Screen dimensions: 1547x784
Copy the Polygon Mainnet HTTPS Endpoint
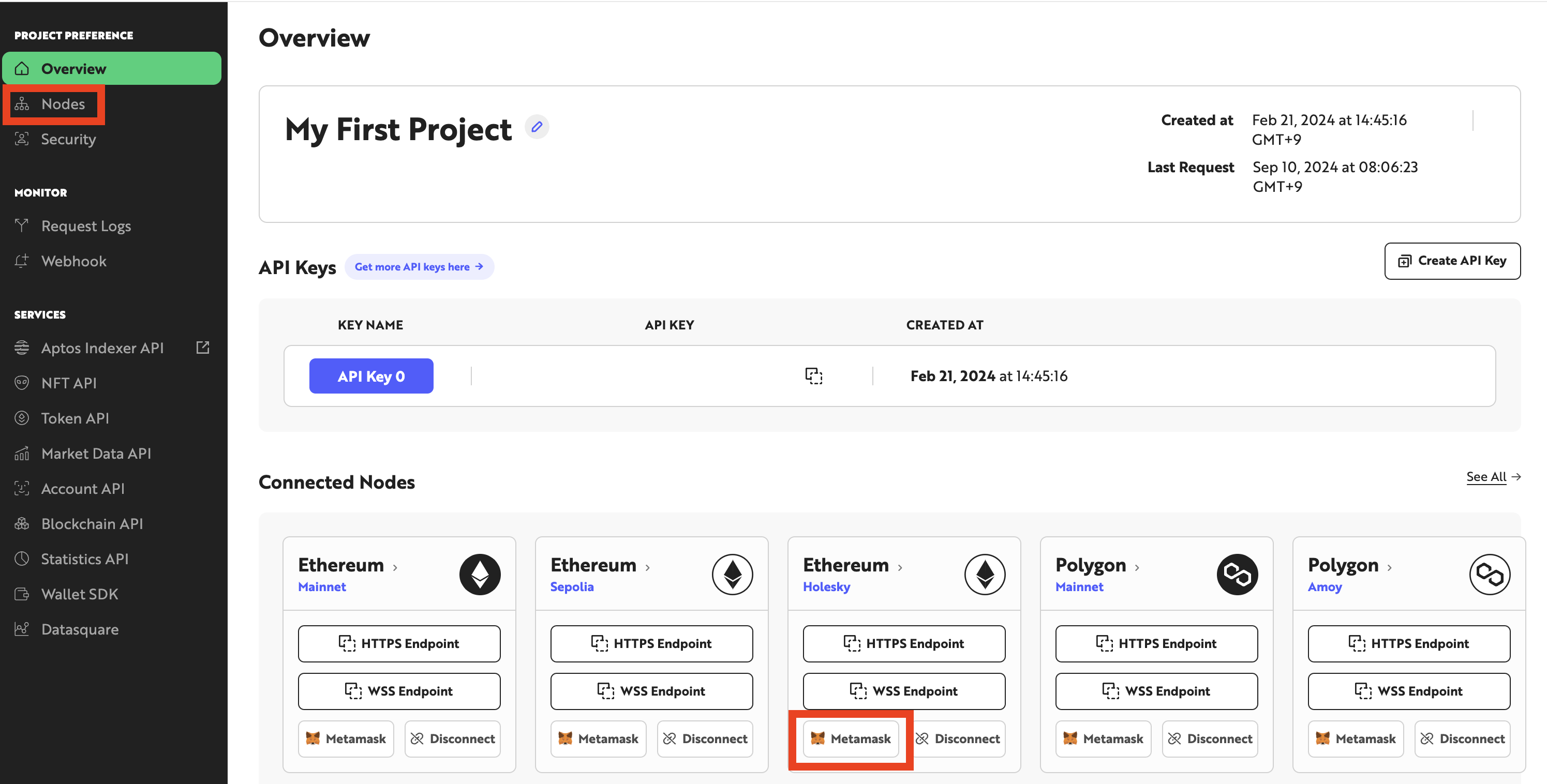1157,643
